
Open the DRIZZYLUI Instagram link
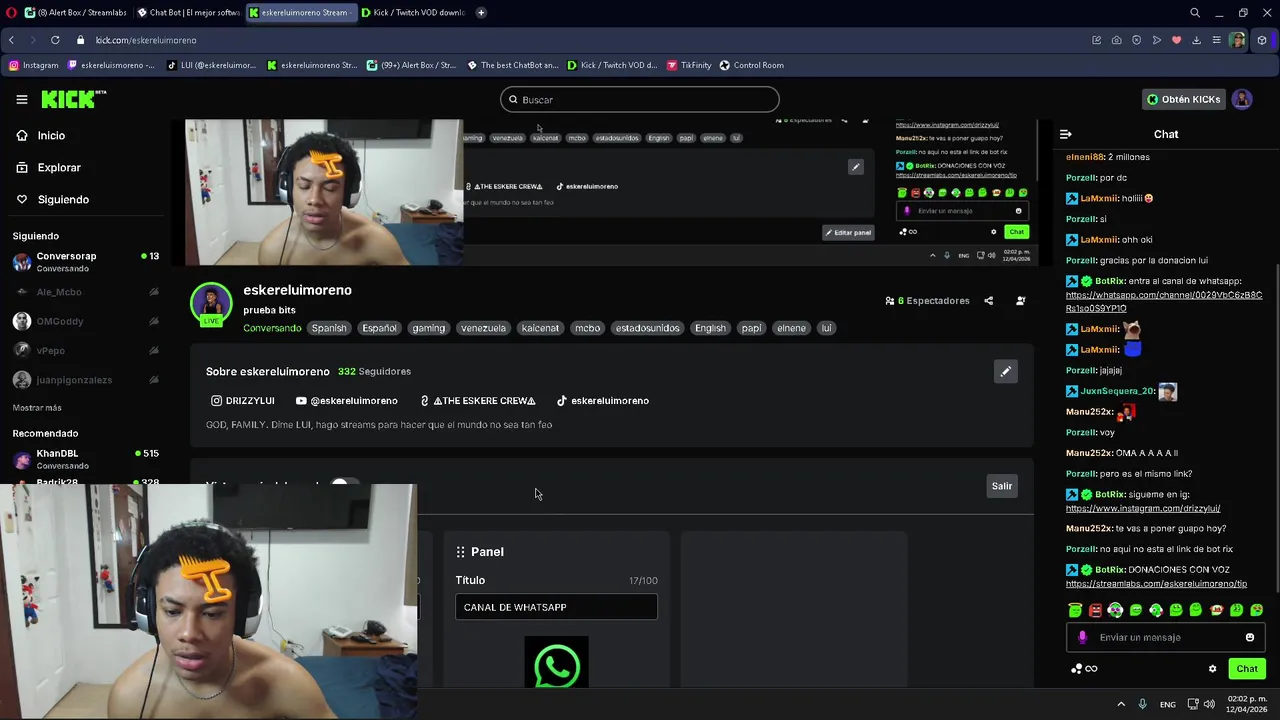coord(242,401)
